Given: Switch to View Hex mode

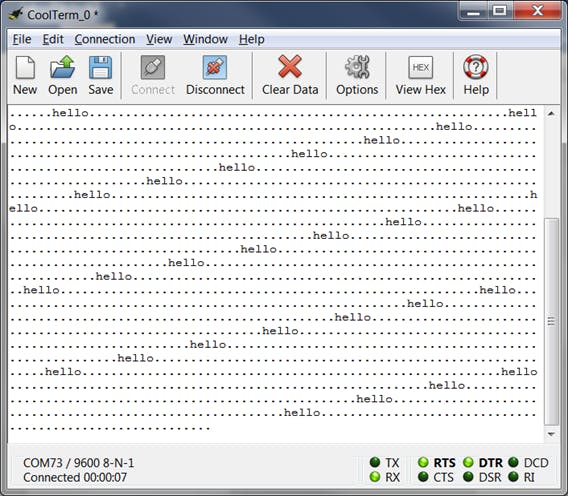Looking at the screenshot, I should pyautogui.click(x=421, y=76).
